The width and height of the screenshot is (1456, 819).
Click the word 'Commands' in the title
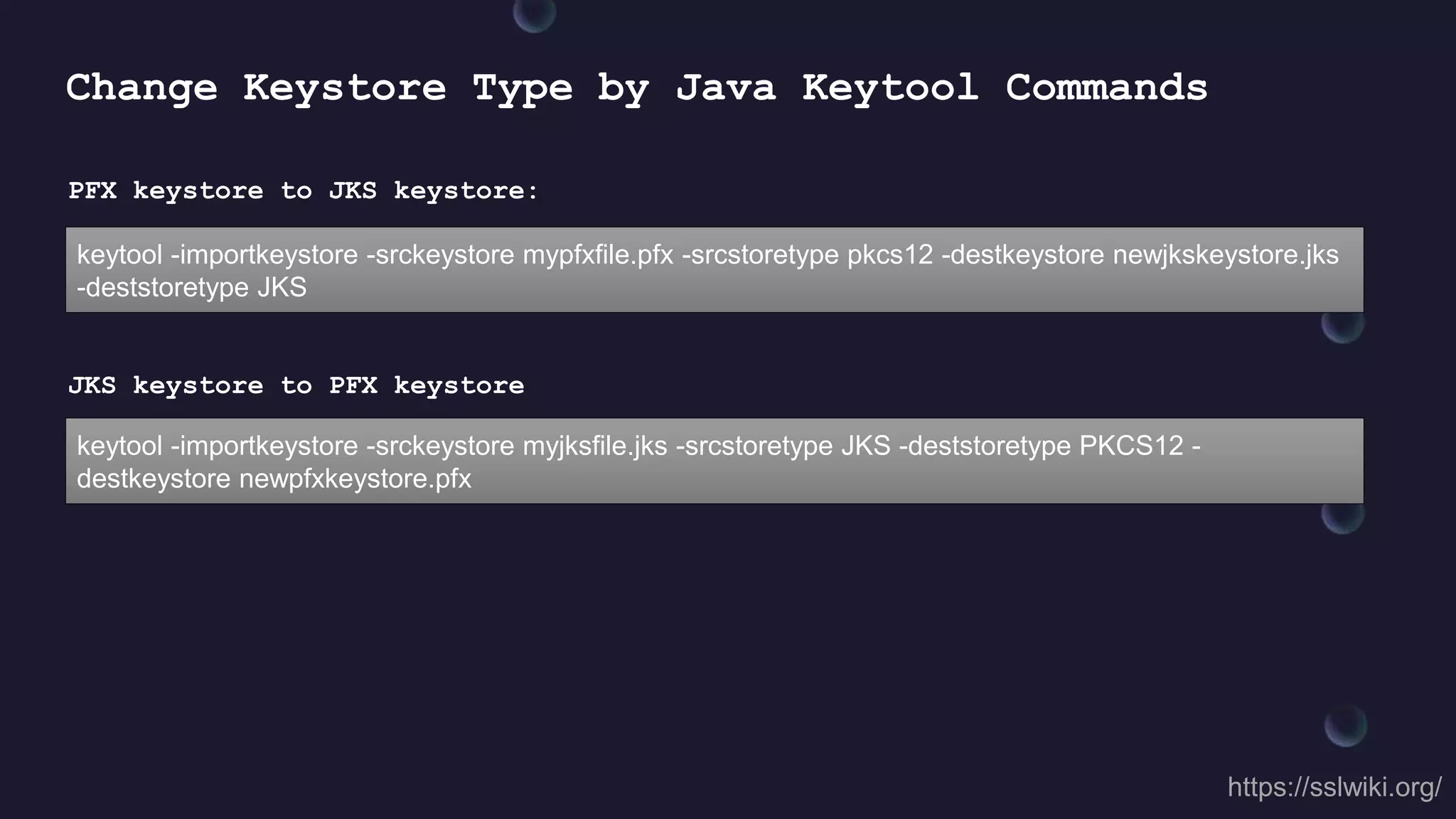click(1106, 88)
